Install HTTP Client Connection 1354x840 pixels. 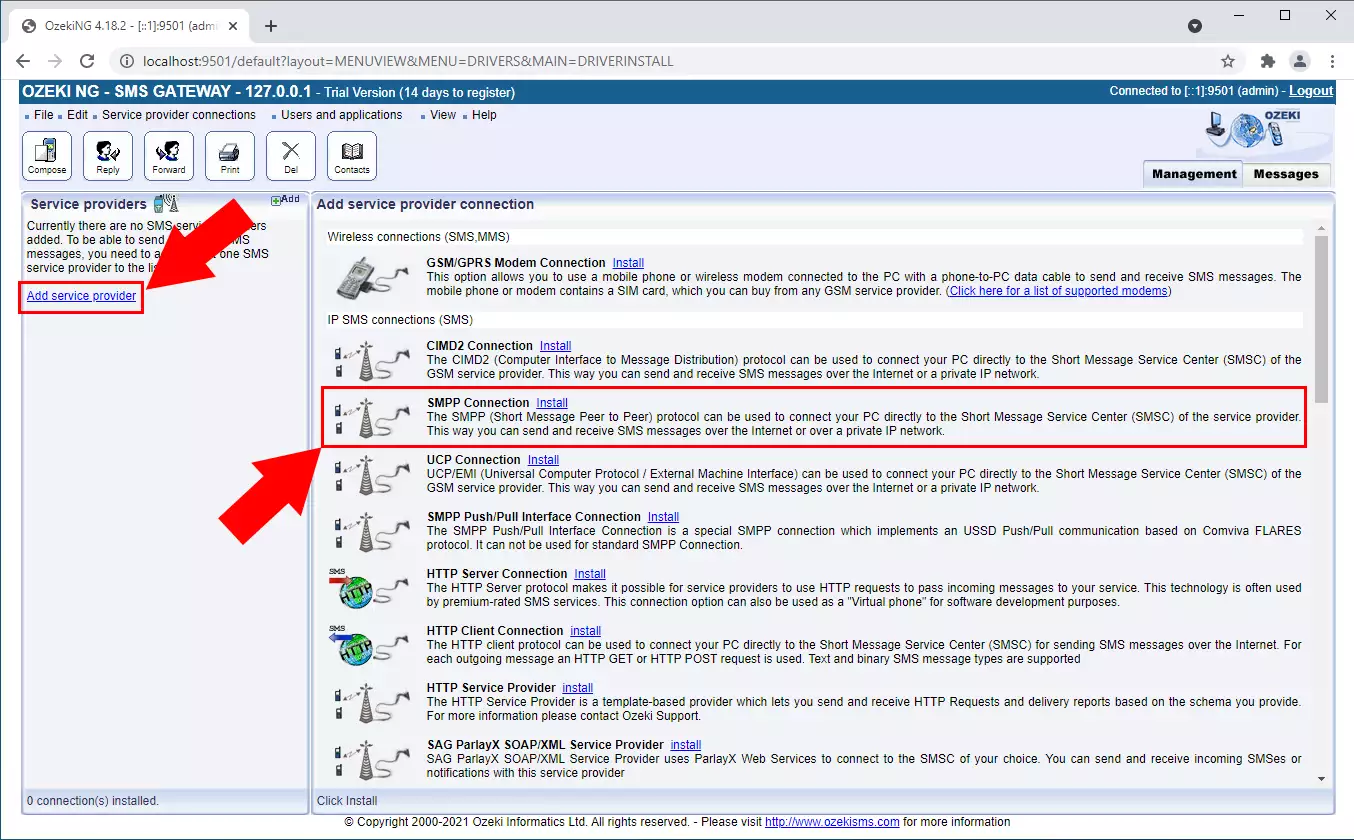point(585,631)
